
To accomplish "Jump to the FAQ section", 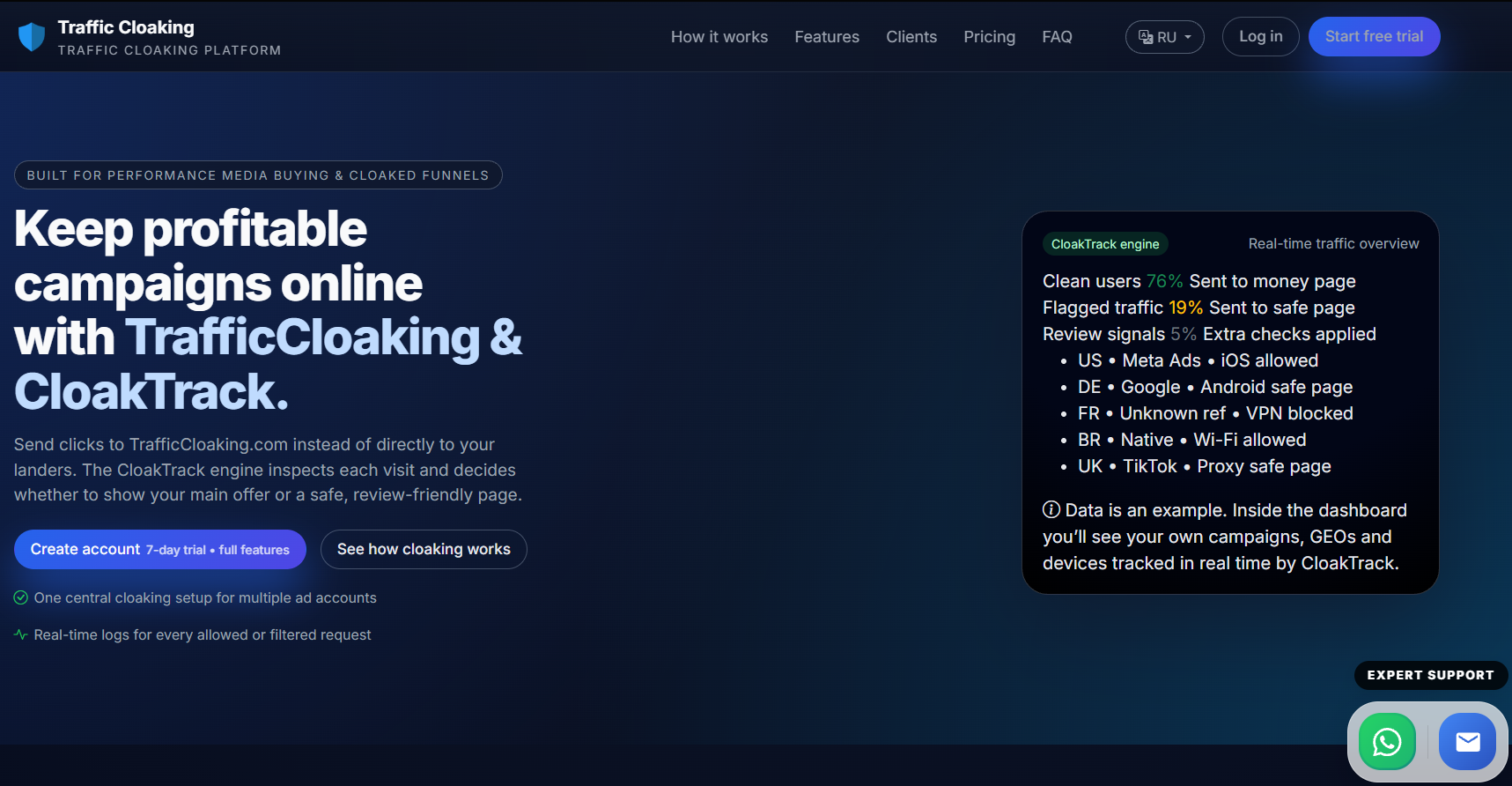I will (x=1057, y=37).
